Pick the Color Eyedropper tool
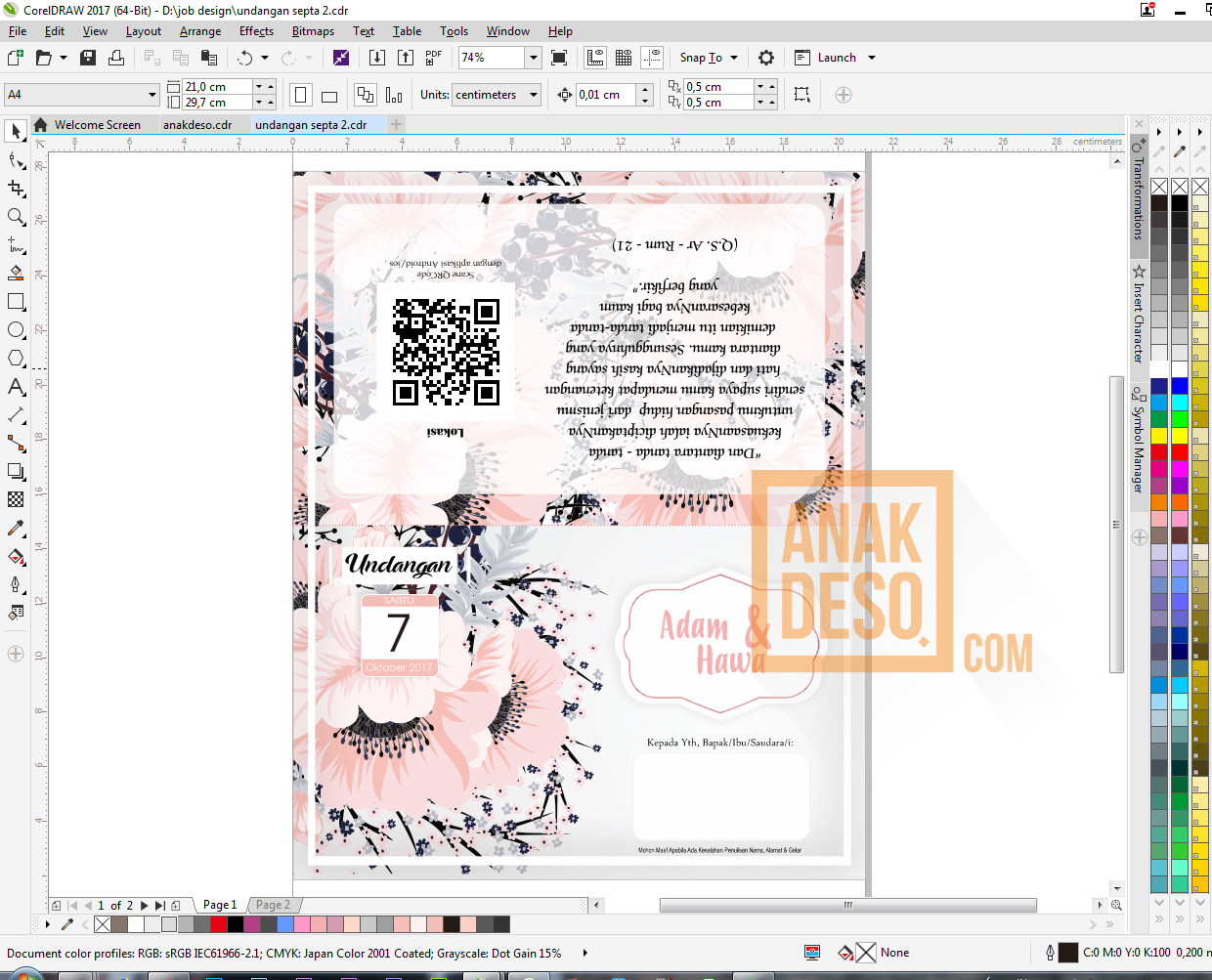 [16, 528]
